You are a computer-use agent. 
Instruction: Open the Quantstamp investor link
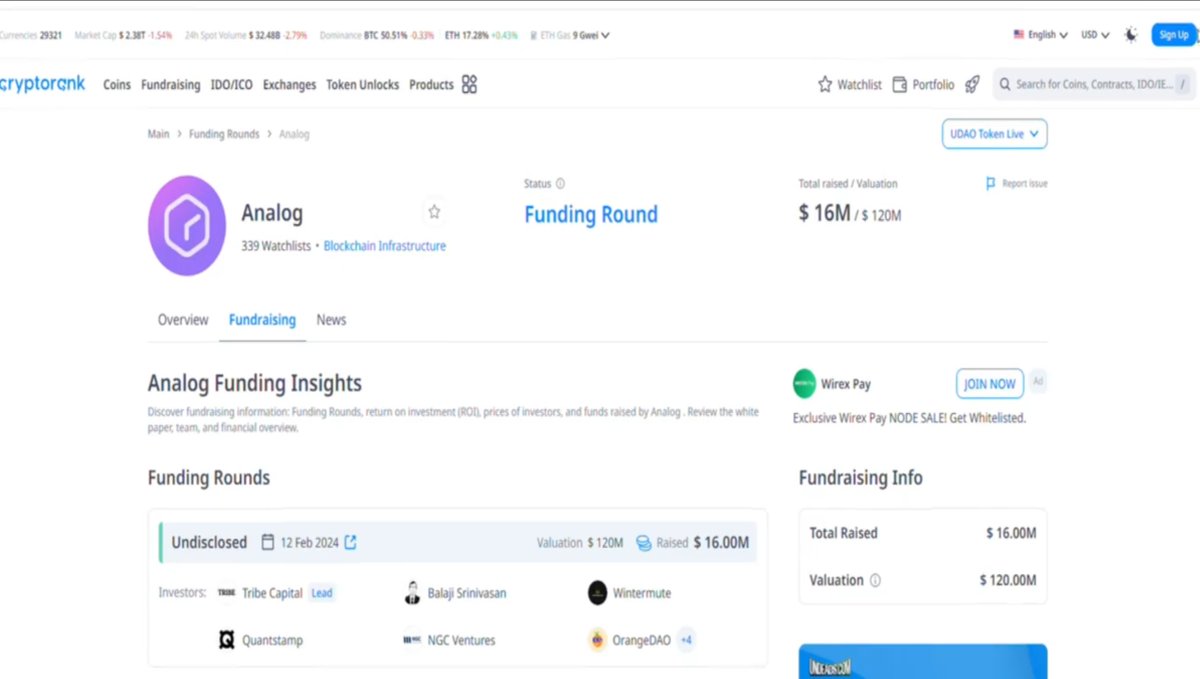point(272,640)
